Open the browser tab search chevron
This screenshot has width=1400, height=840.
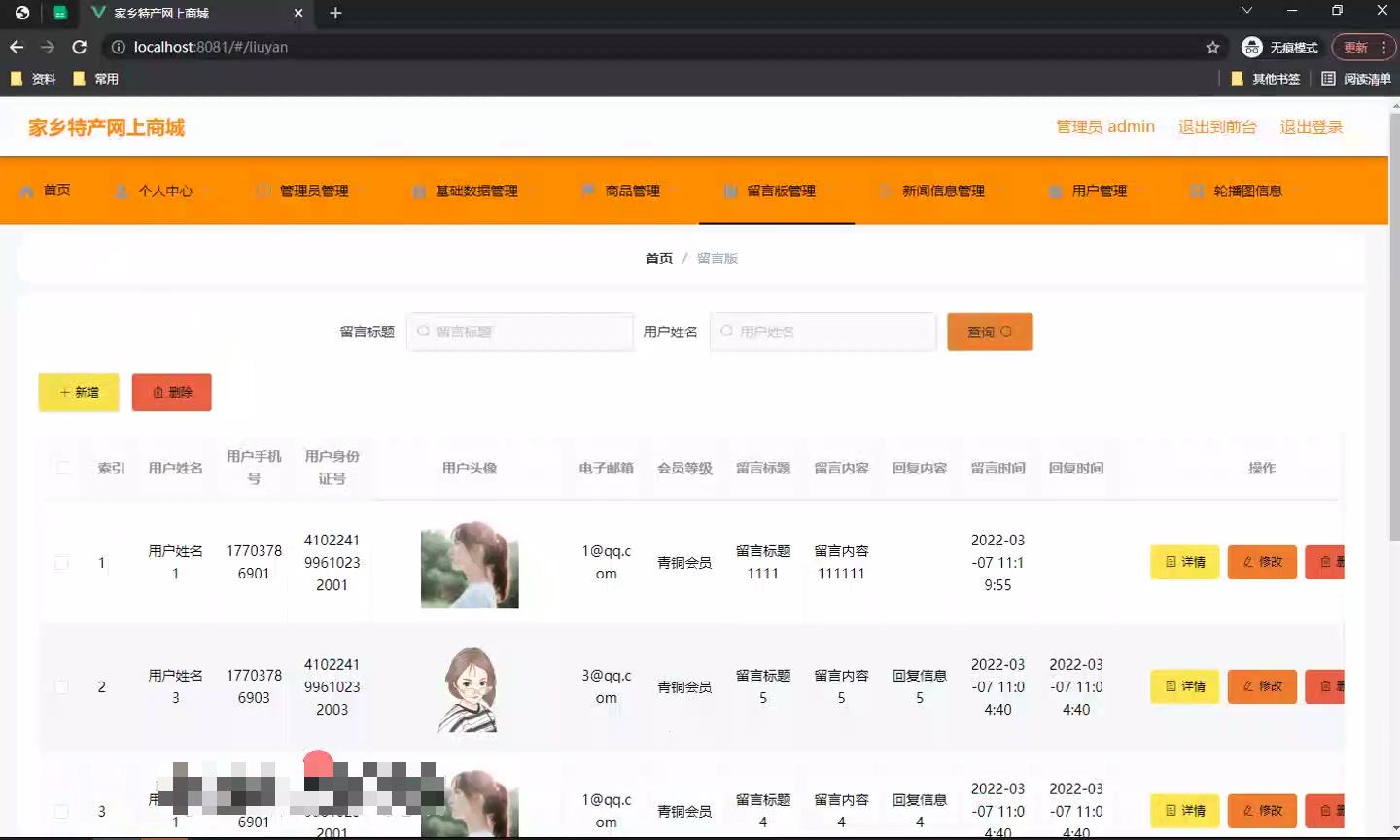click(1246, 11)
